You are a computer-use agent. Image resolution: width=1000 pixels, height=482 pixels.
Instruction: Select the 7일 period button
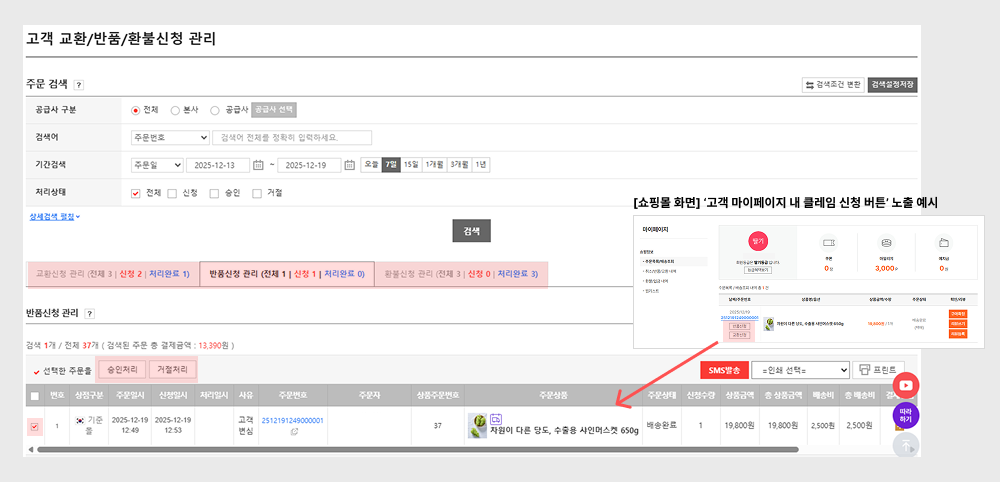click(391, 165)
